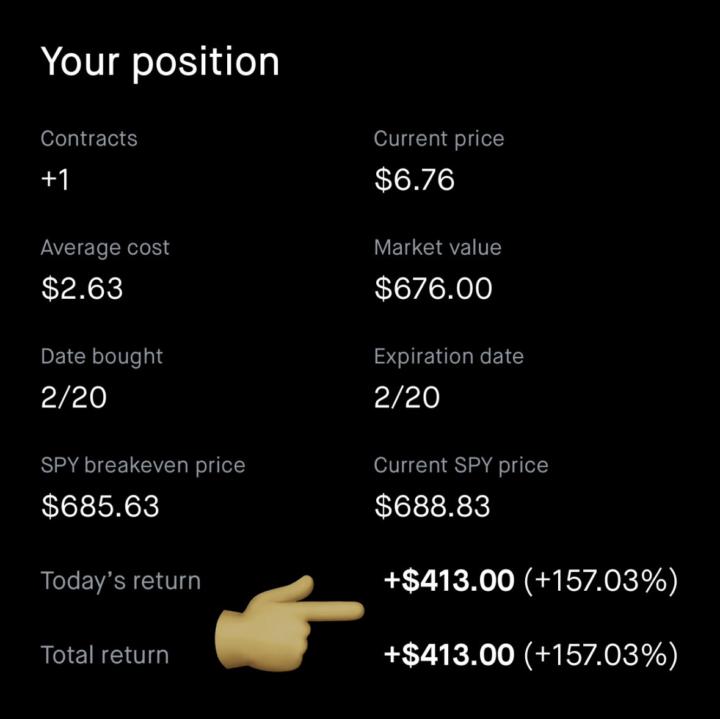
Task: Select the "Contracts" label
Action: [89, 139]
